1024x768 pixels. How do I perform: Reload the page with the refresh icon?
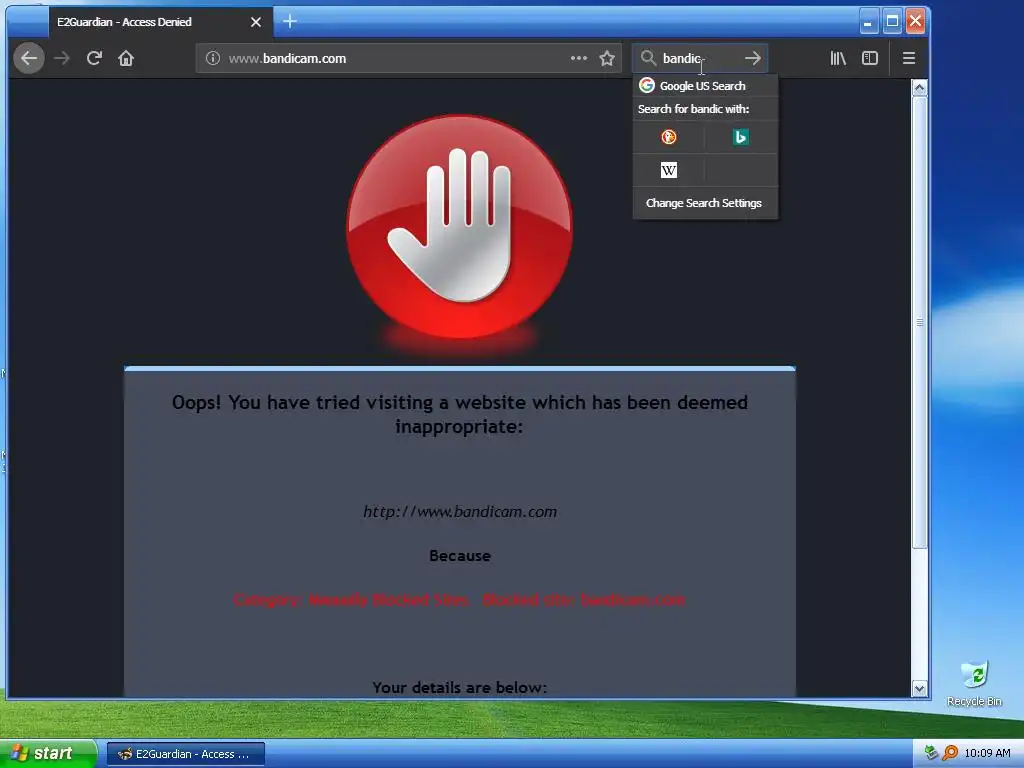(x=94, y=58)
